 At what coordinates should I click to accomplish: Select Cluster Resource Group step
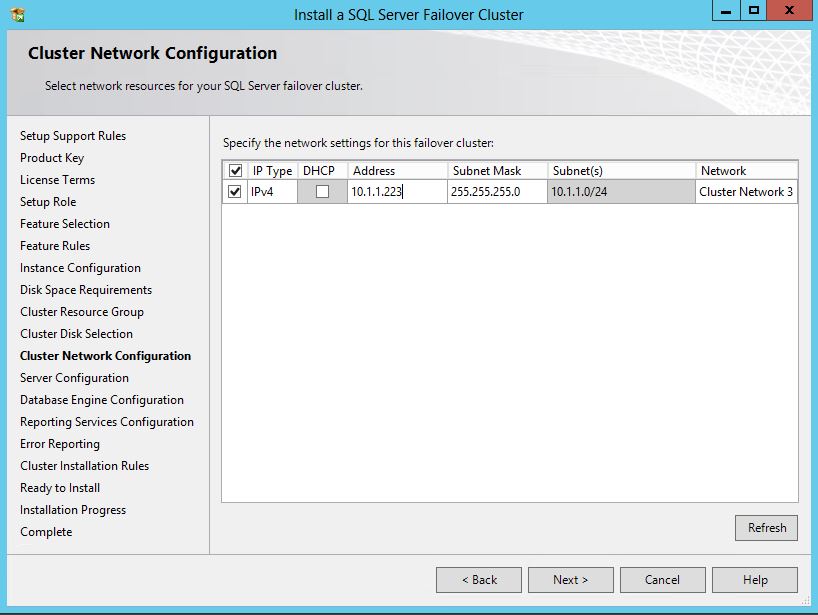coord(82,312)
